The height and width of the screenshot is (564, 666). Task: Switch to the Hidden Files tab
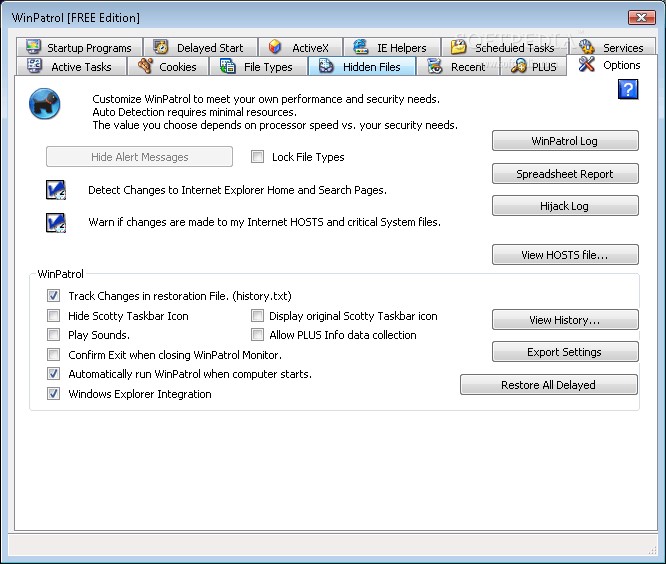coord(361,66)
